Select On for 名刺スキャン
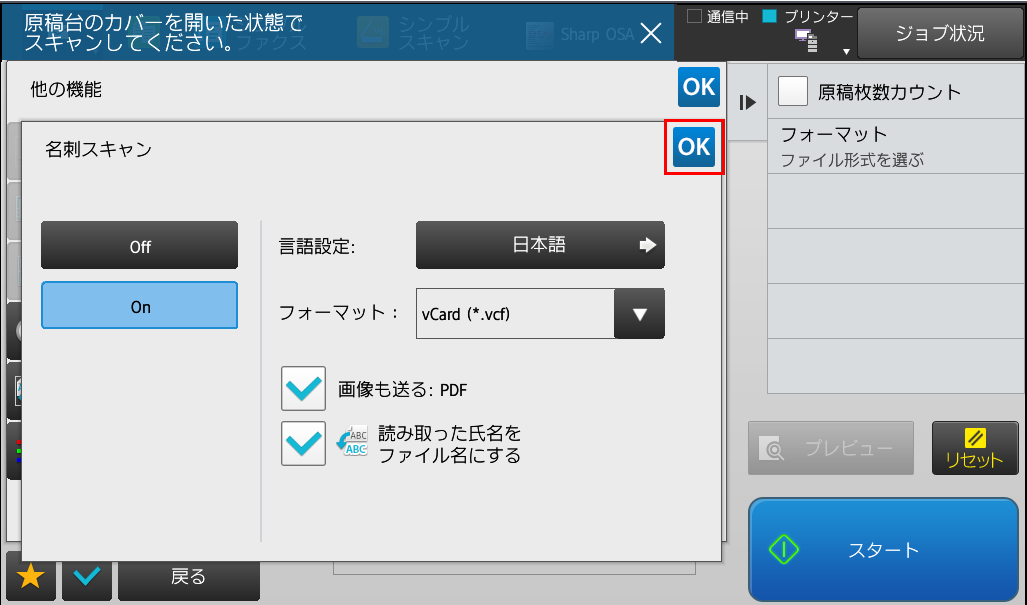The height and width of the screenshot is (605, 1027). coord(140,306)
